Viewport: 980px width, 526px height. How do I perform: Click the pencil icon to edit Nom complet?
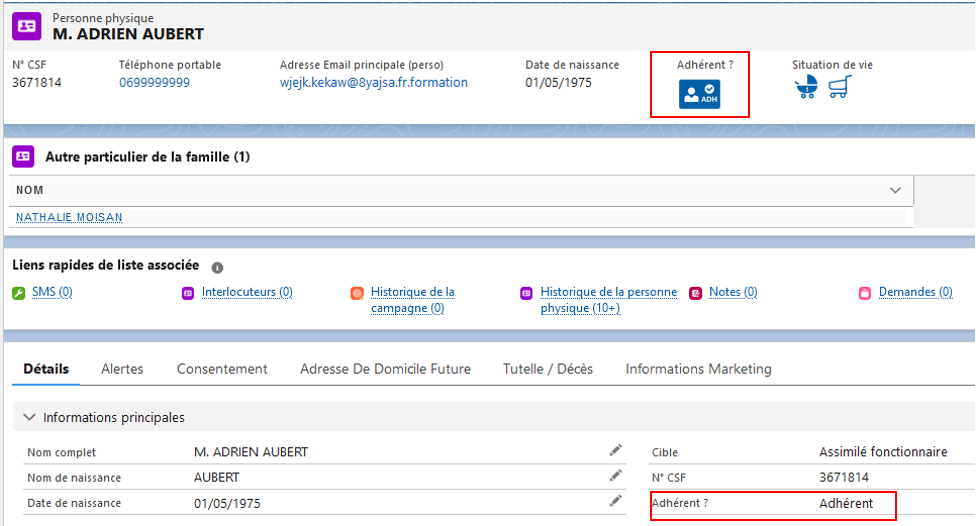(616, 451)
